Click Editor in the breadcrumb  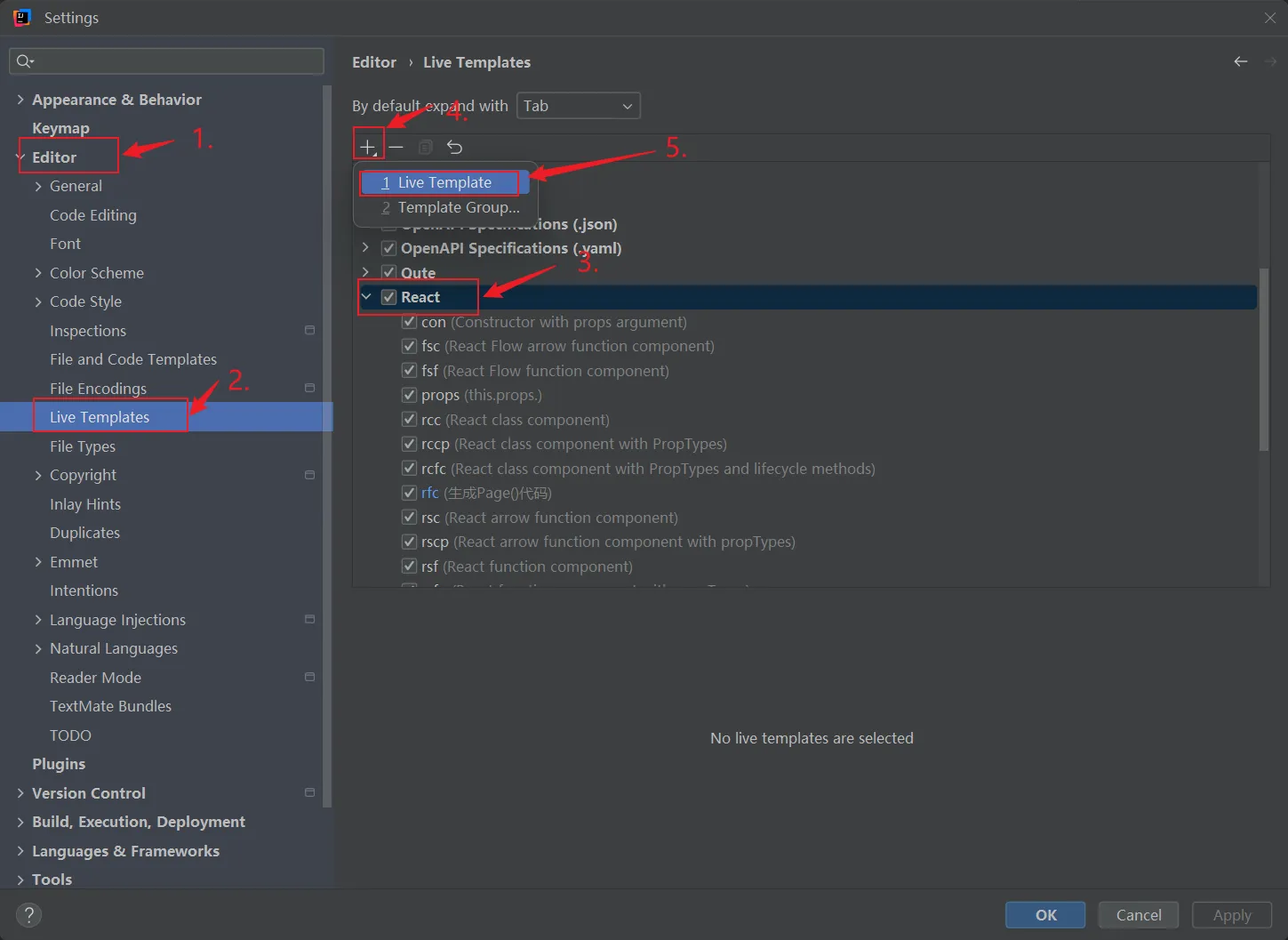[x=374, y=62]
